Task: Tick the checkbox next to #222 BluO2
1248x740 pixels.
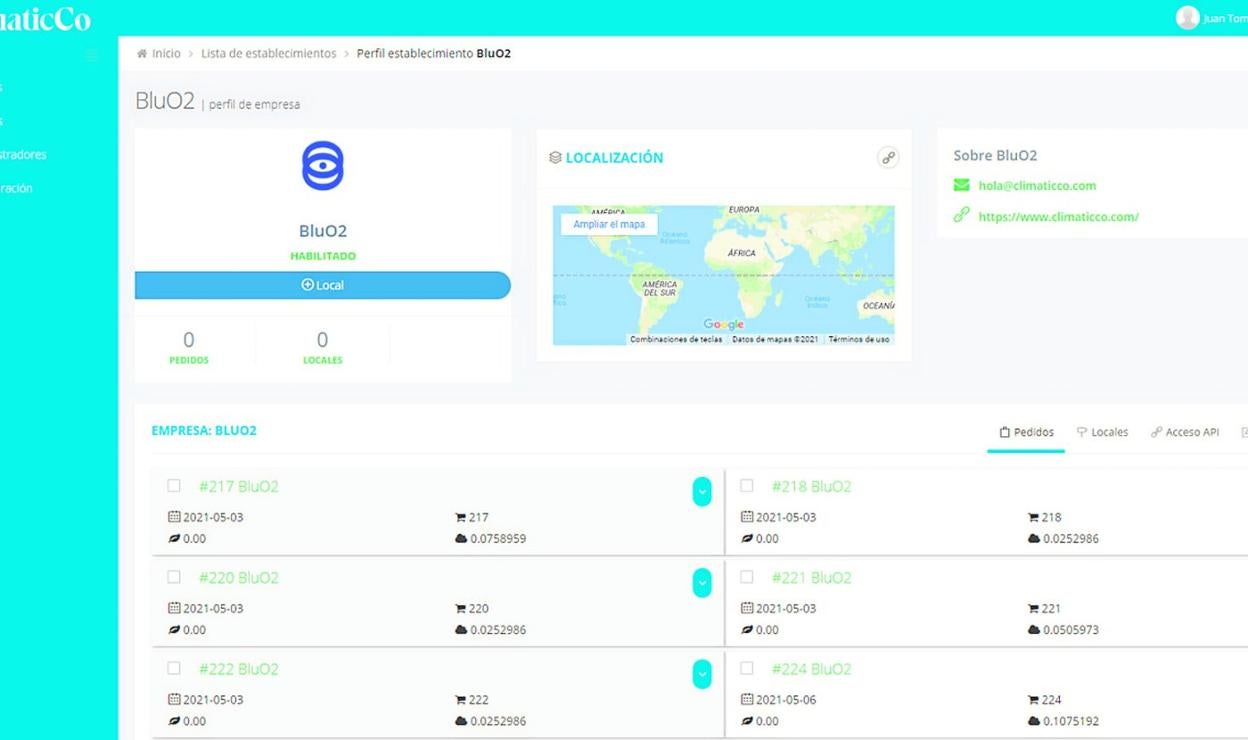Action: (x=174, y=668)
